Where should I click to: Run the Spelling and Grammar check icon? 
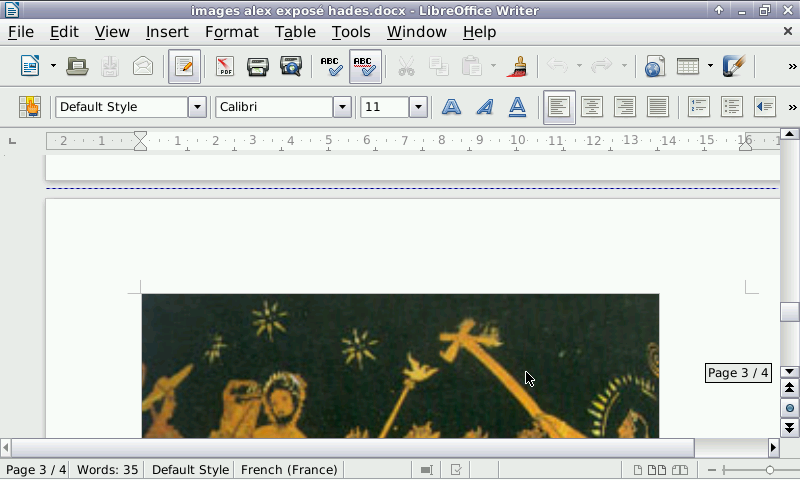click(331, 67)
